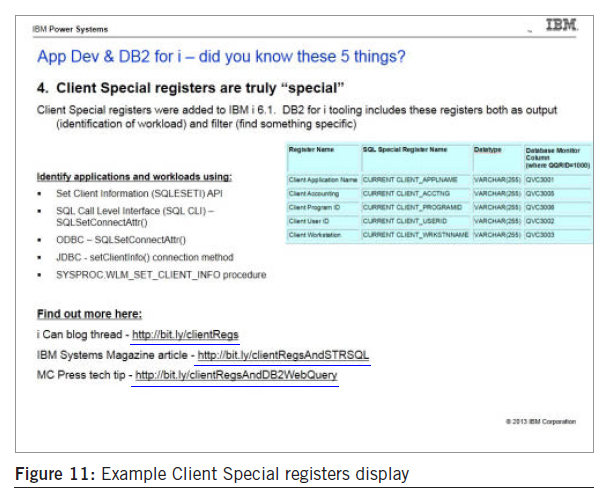Select bullet 'Set Client Information (SQLESETI) API'
The width and height of the screenshot is (608, 499).
coord(139,193)
